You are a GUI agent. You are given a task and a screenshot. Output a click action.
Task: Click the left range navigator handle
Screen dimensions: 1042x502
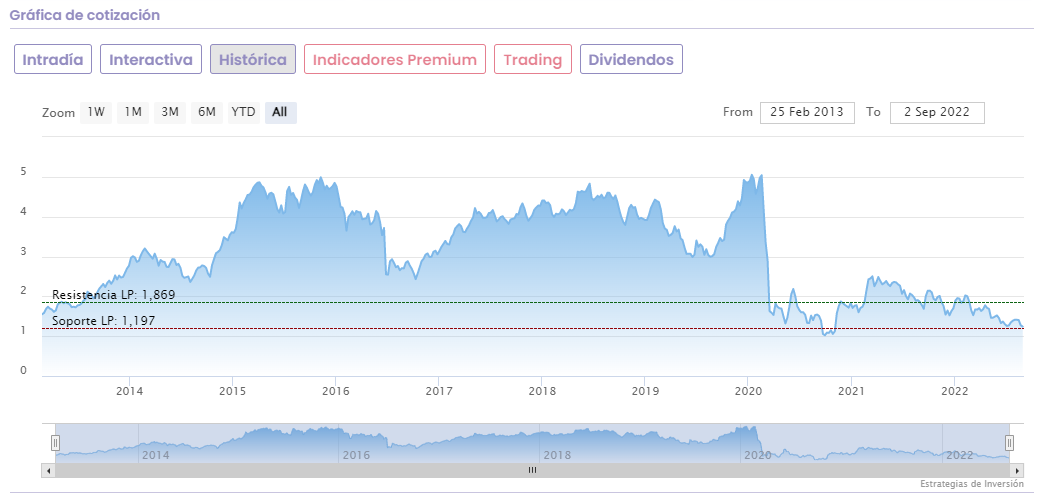click(x=56, y=442)
